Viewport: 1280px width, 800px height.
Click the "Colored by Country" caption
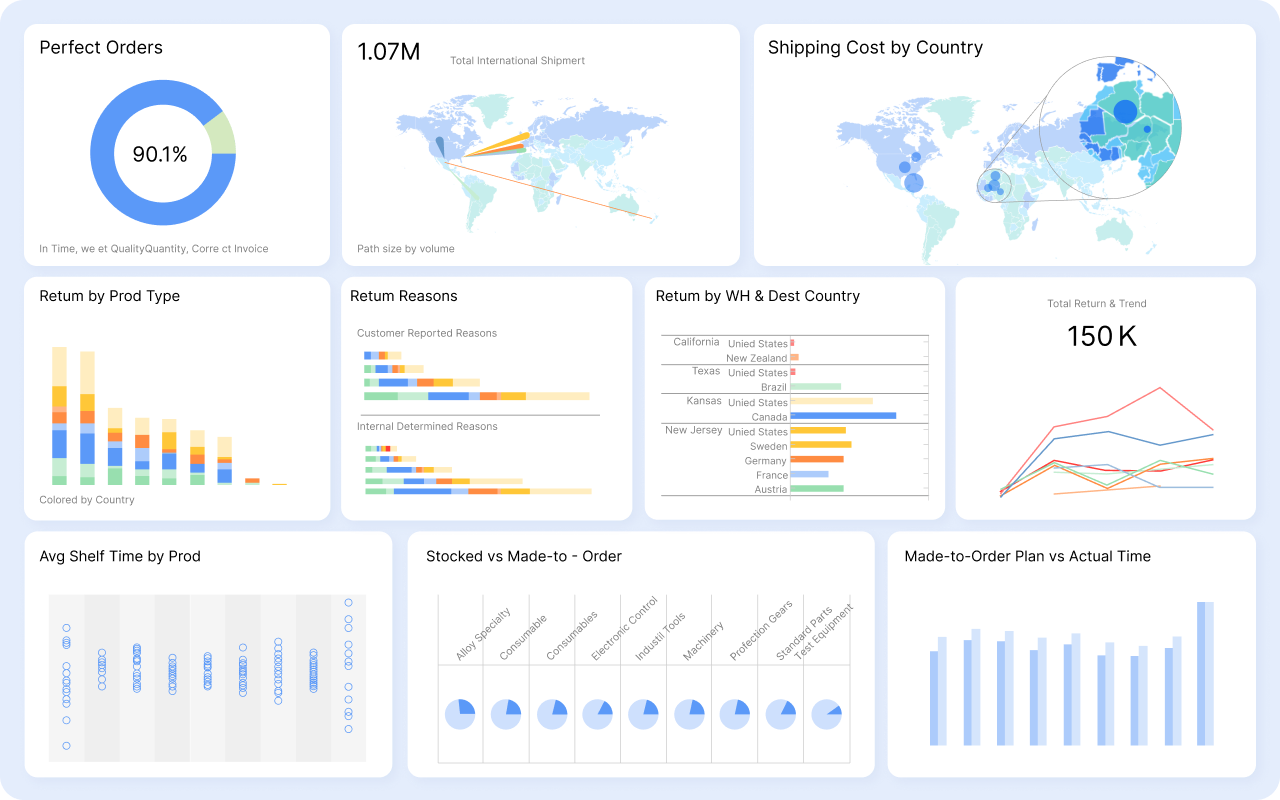pos(87,500)
